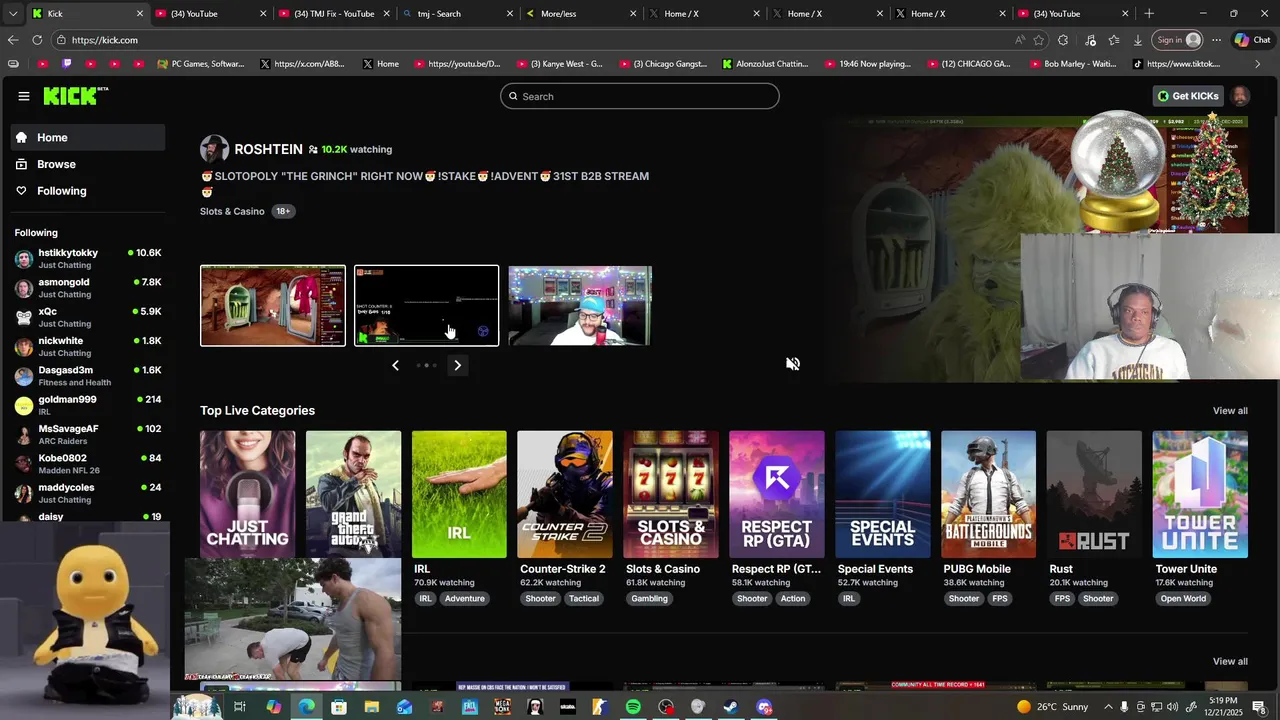Screen dimensions: 1280x720
Task: Open IRL category card
Action: coord(459,494)
